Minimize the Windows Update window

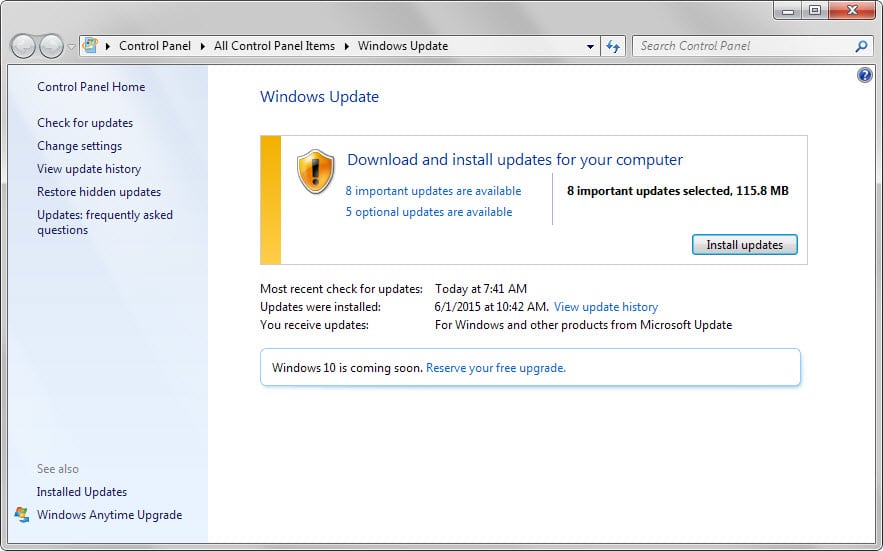tap(788, 11)
